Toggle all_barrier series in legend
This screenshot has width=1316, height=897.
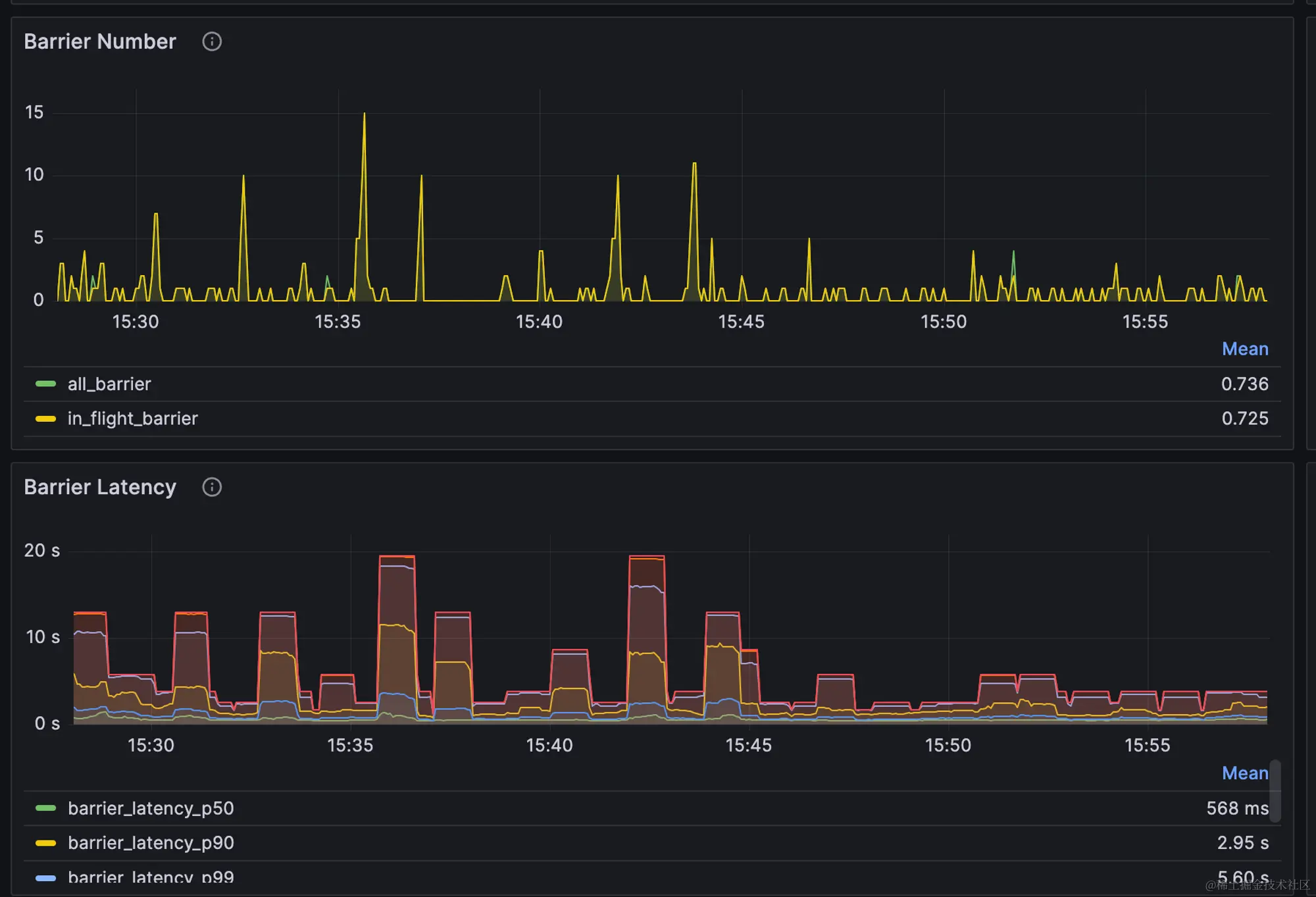click(109, 384)
